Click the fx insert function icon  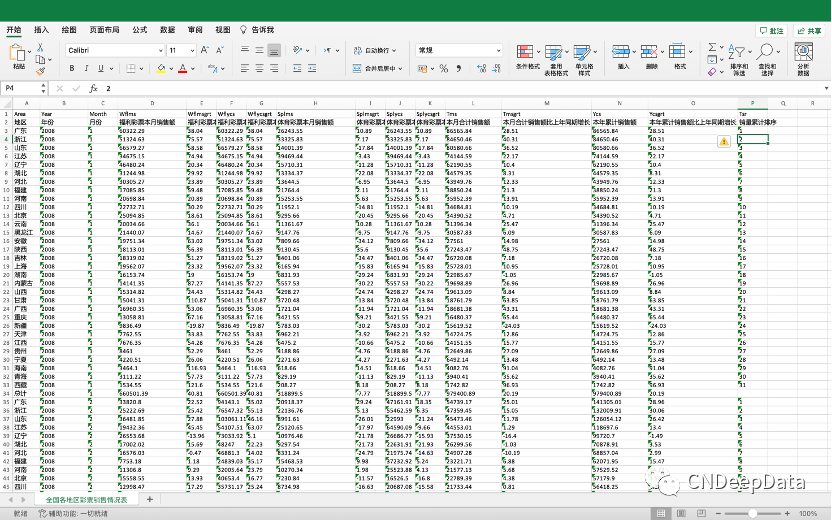click(93, 89)
